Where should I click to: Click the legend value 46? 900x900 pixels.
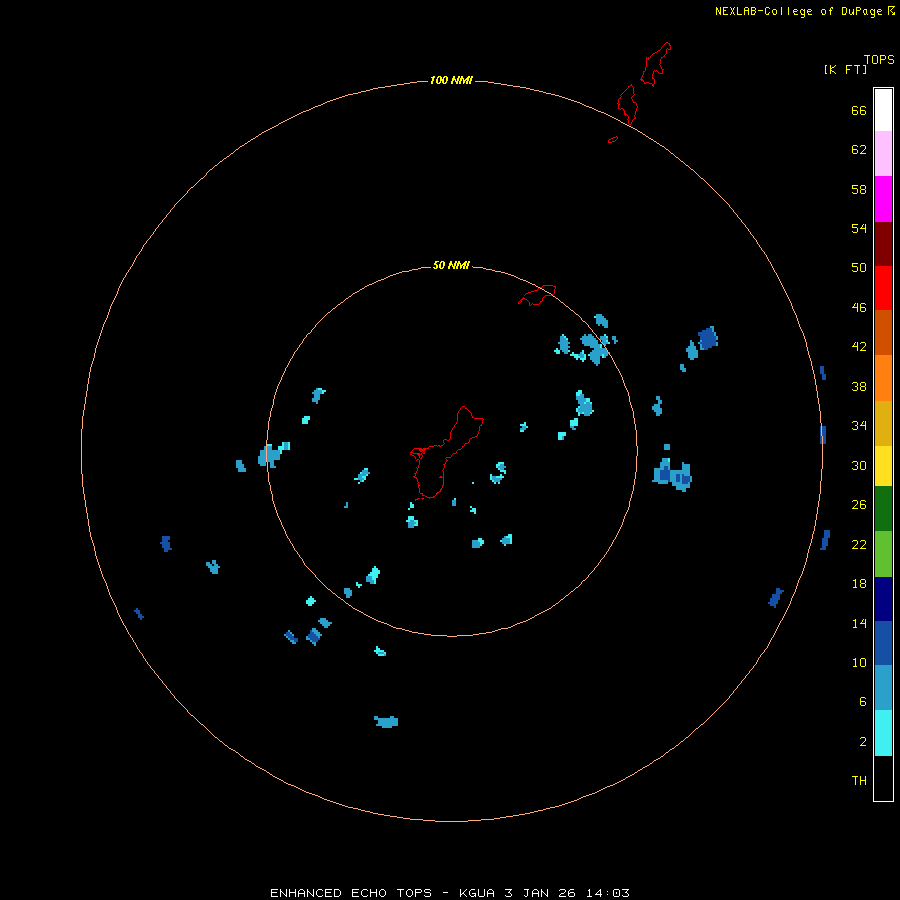pyautogui.click(x=859, y=308)
